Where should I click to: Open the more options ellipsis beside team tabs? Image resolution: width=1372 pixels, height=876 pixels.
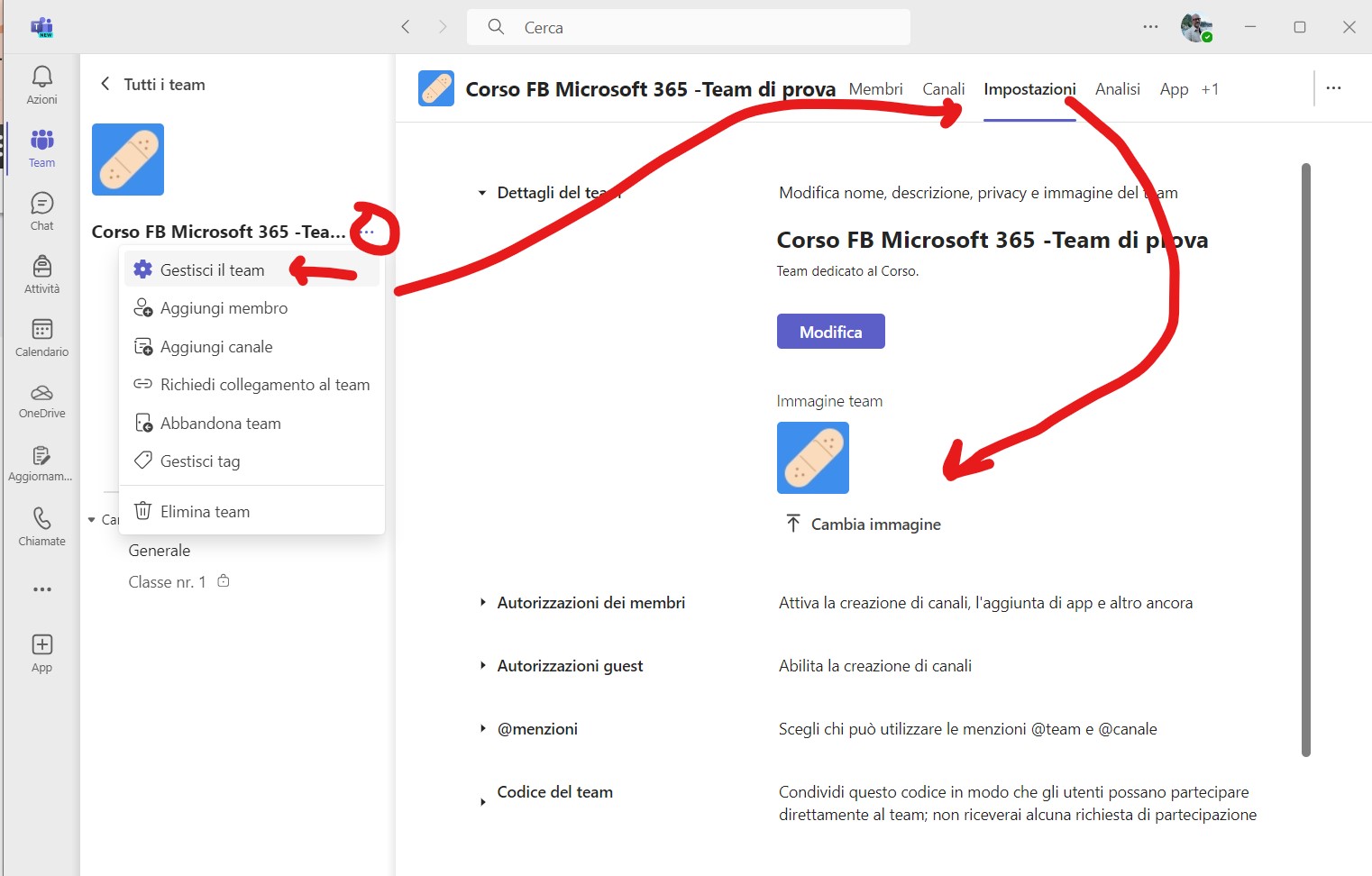pyautogui.click(x=1333, y=88)
